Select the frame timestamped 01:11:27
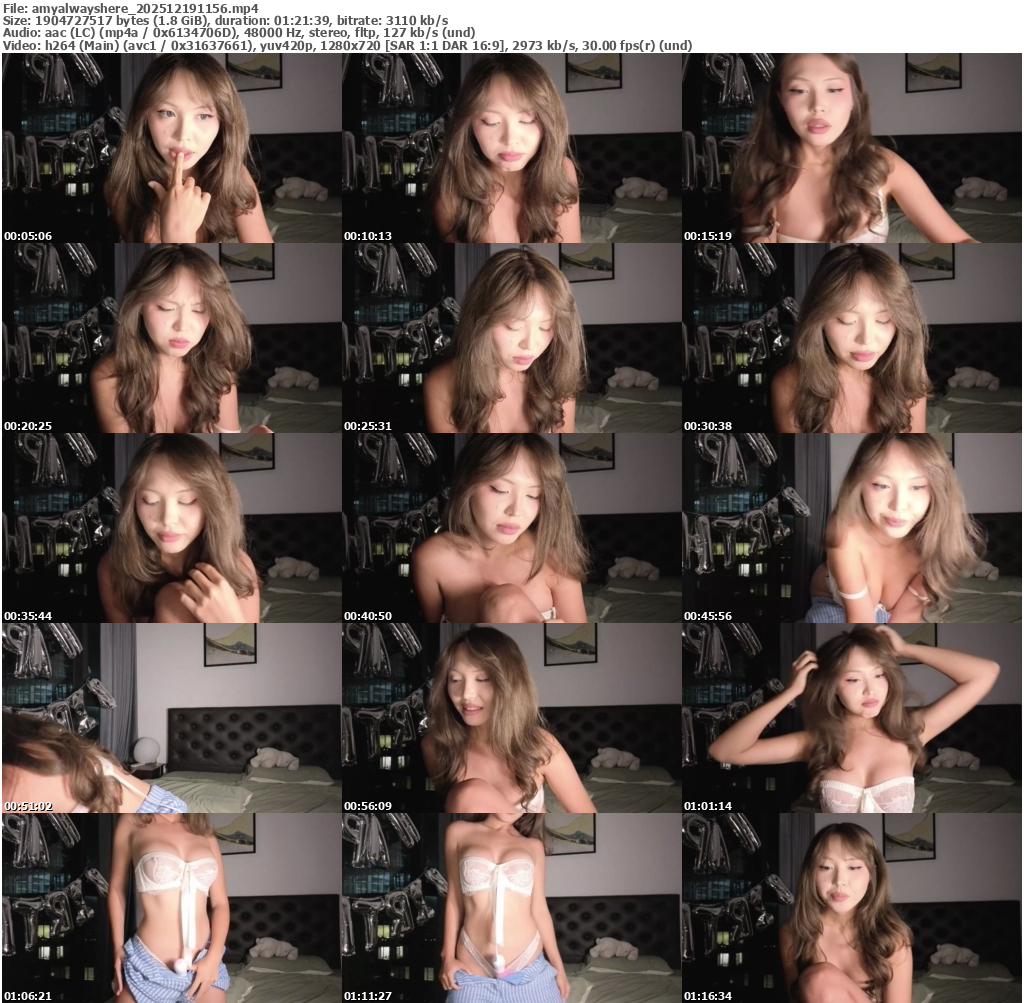This screenshot has width=1024, height=1003. [511, 908]
